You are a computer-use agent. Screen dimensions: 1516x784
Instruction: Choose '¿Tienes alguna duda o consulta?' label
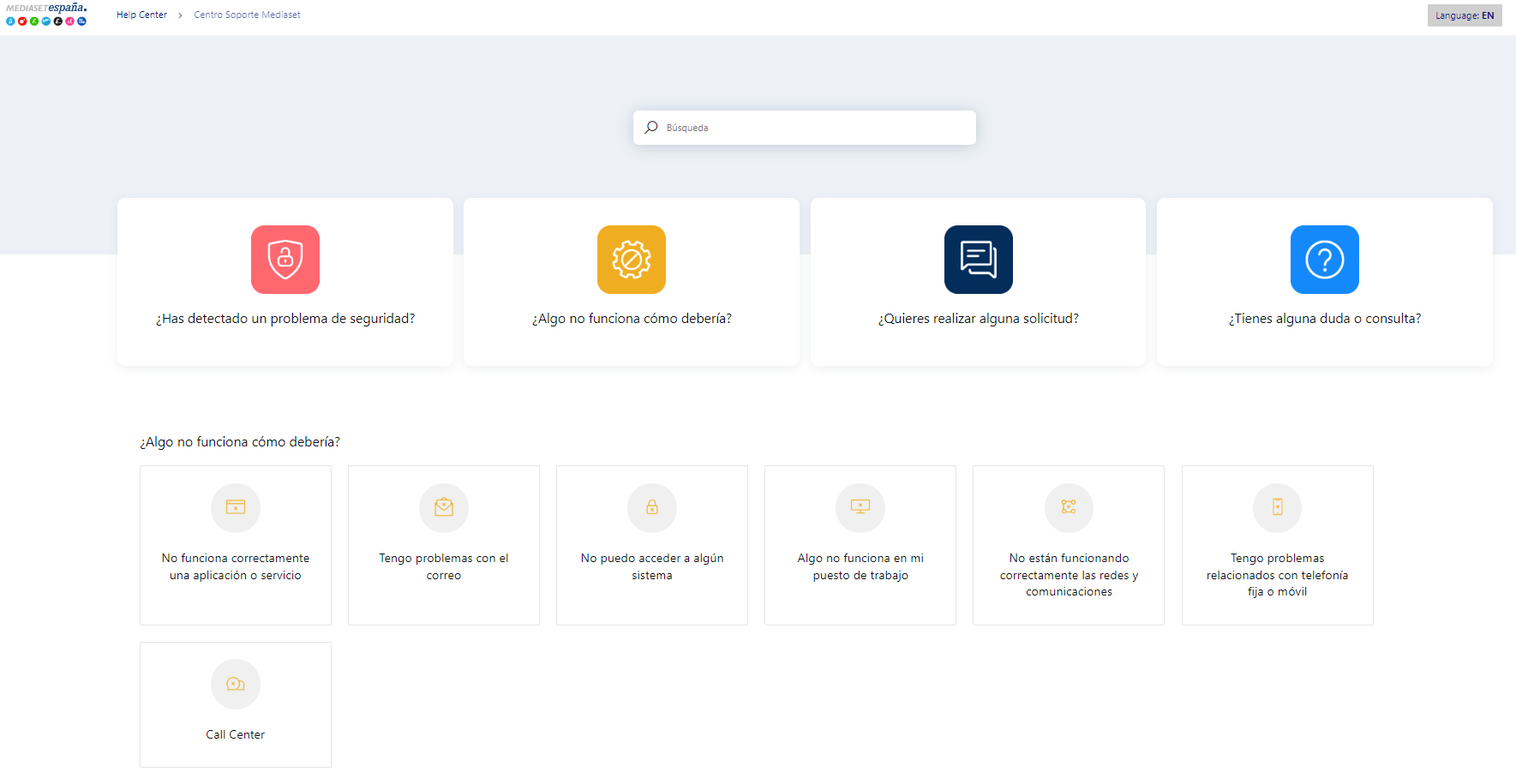click(1324, 319)
